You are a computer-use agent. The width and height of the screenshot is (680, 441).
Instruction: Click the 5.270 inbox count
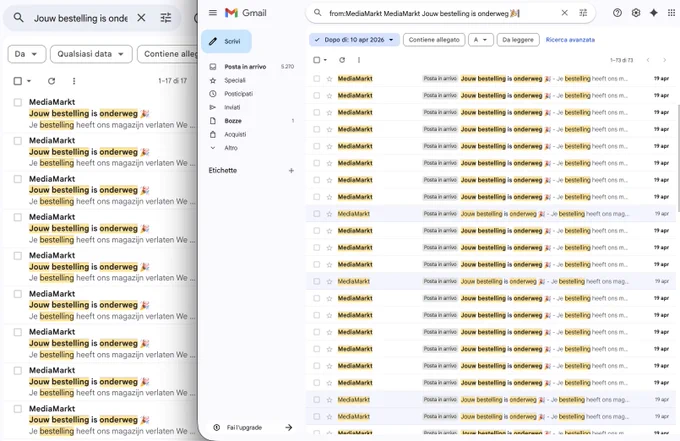point(287,67)
